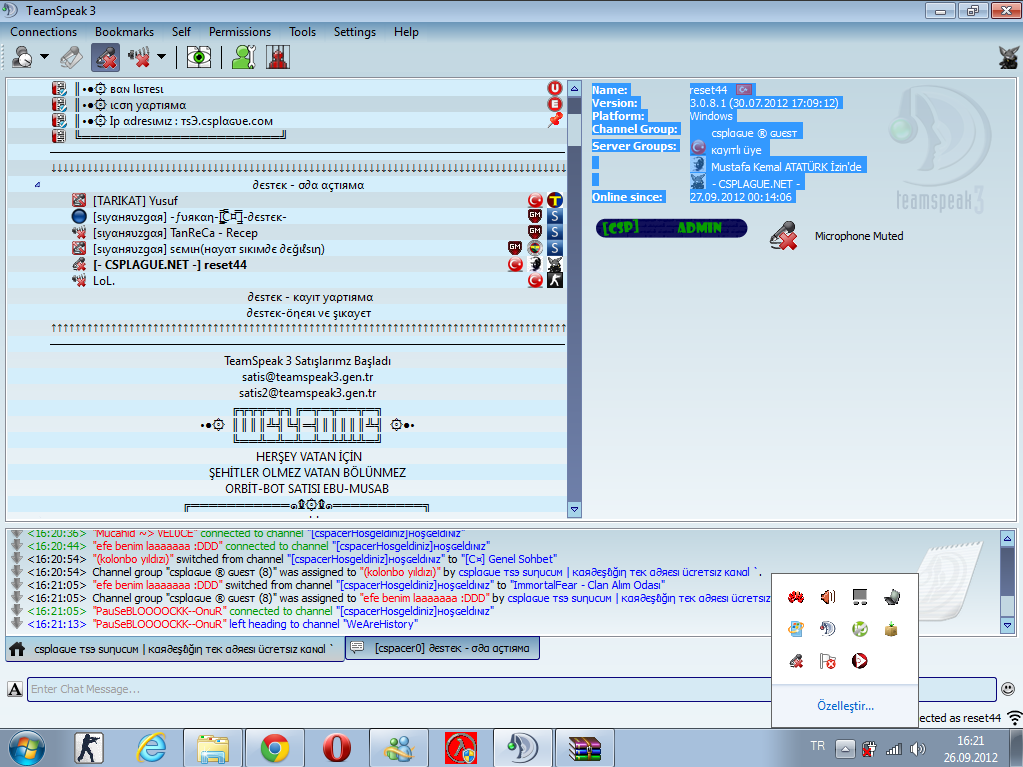The image size is (1023, 767).
Task: Open the emoticon smiley picker
Action: click(x=1008, y=689)
